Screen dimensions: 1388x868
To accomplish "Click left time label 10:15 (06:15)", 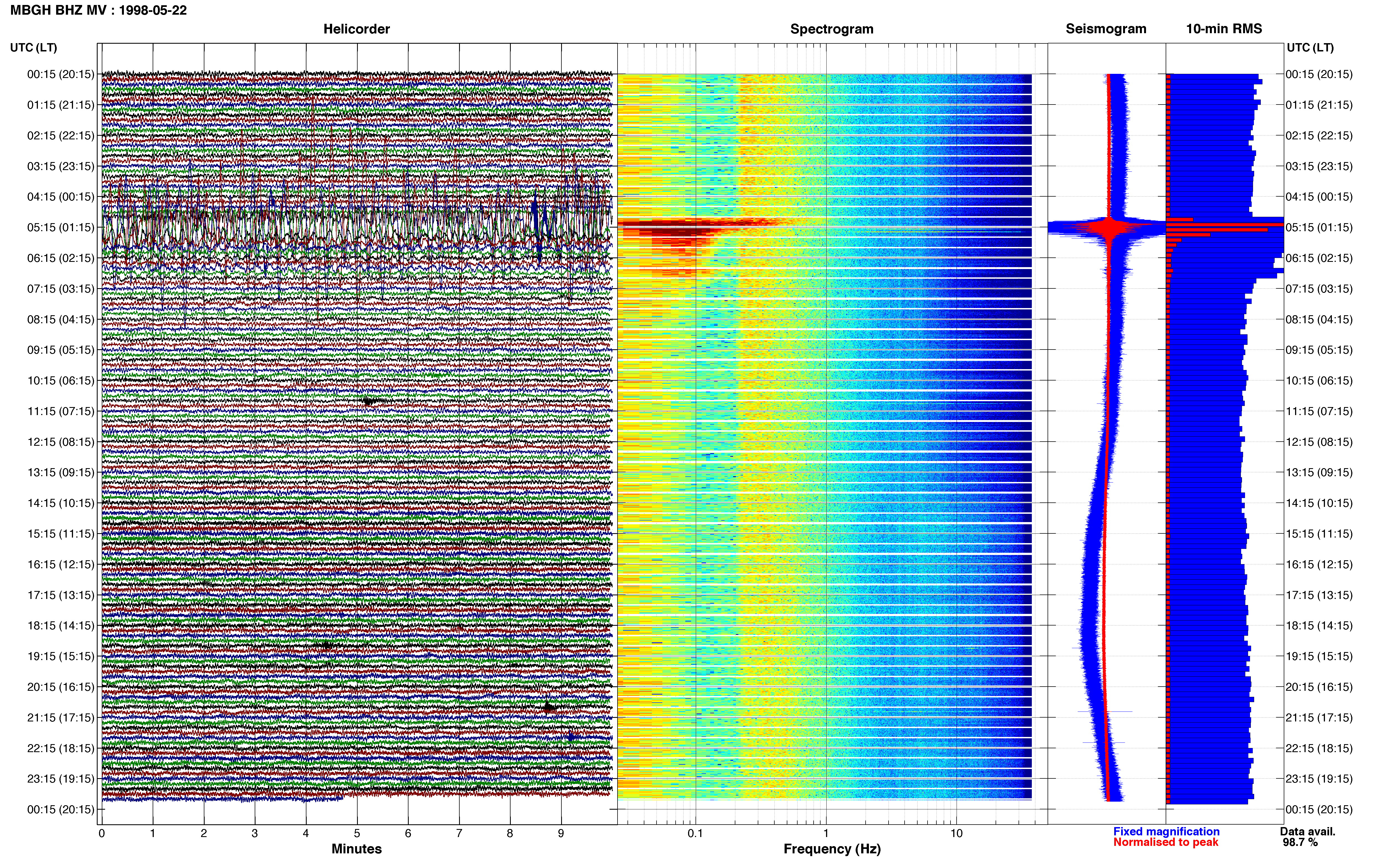I will (x=61, y=380).
